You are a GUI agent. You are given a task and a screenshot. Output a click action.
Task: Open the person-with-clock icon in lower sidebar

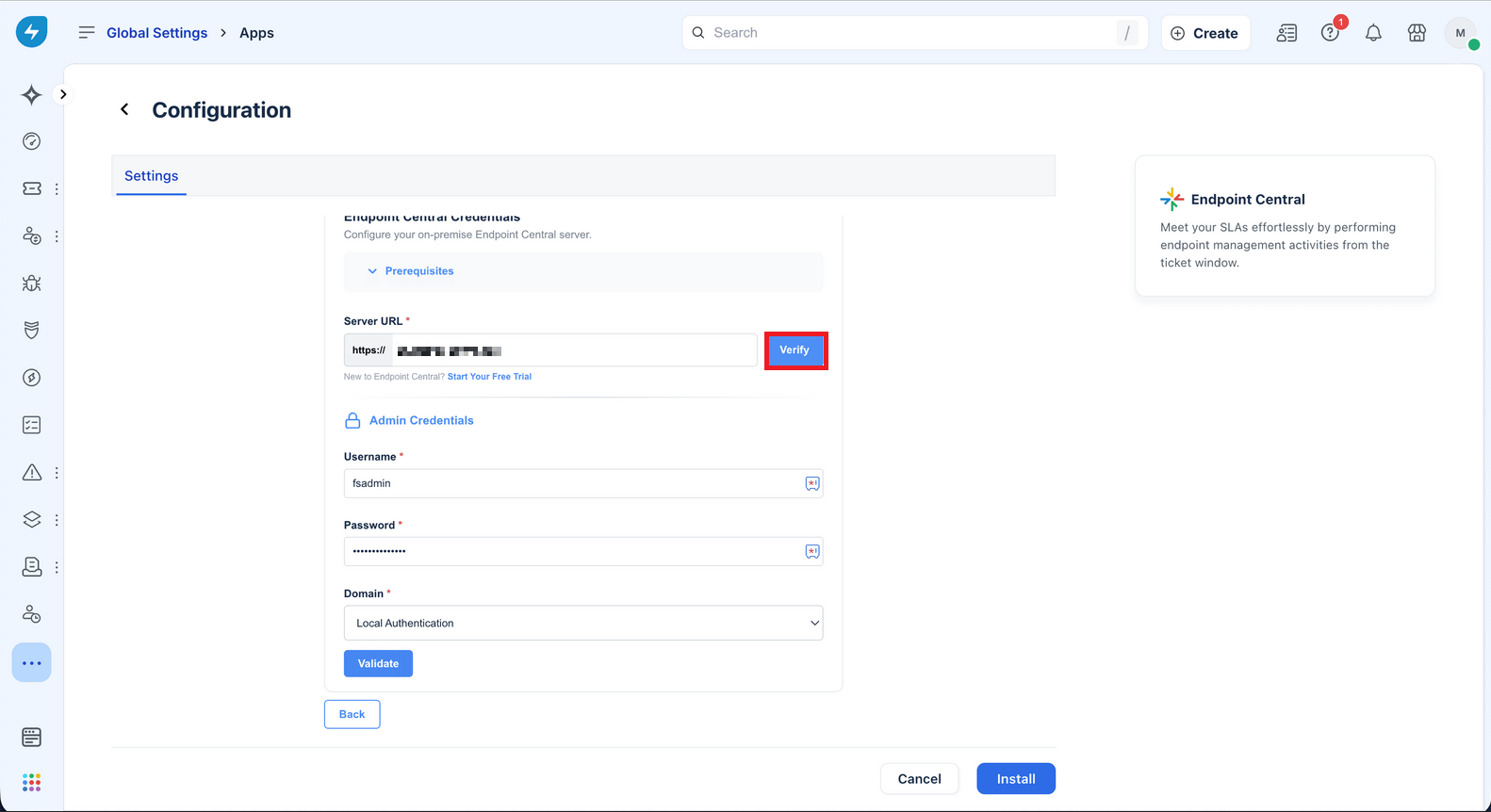tap(31, 614)
